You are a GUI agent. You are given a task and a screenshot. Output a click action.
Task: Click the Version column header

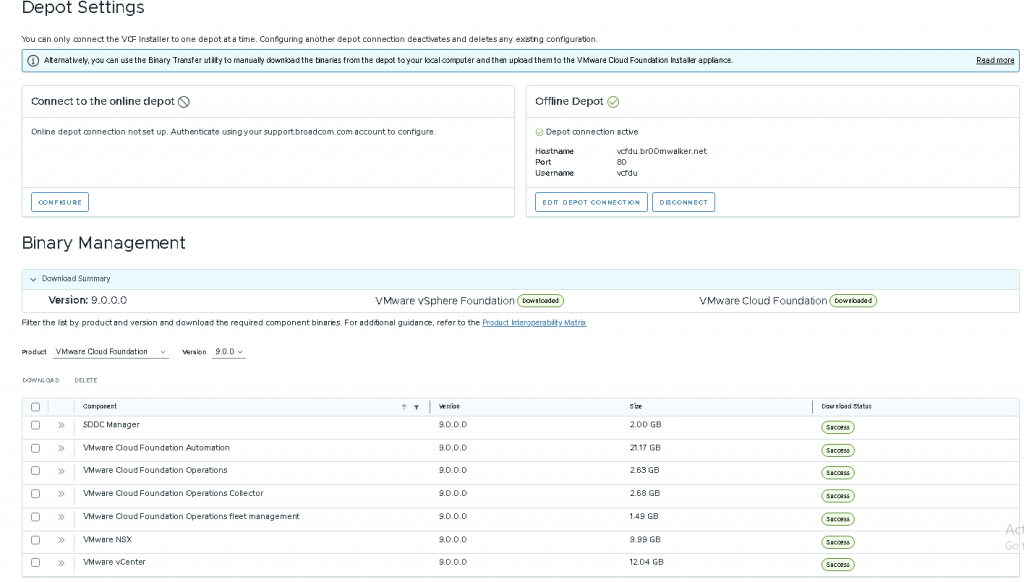point(449,406)
